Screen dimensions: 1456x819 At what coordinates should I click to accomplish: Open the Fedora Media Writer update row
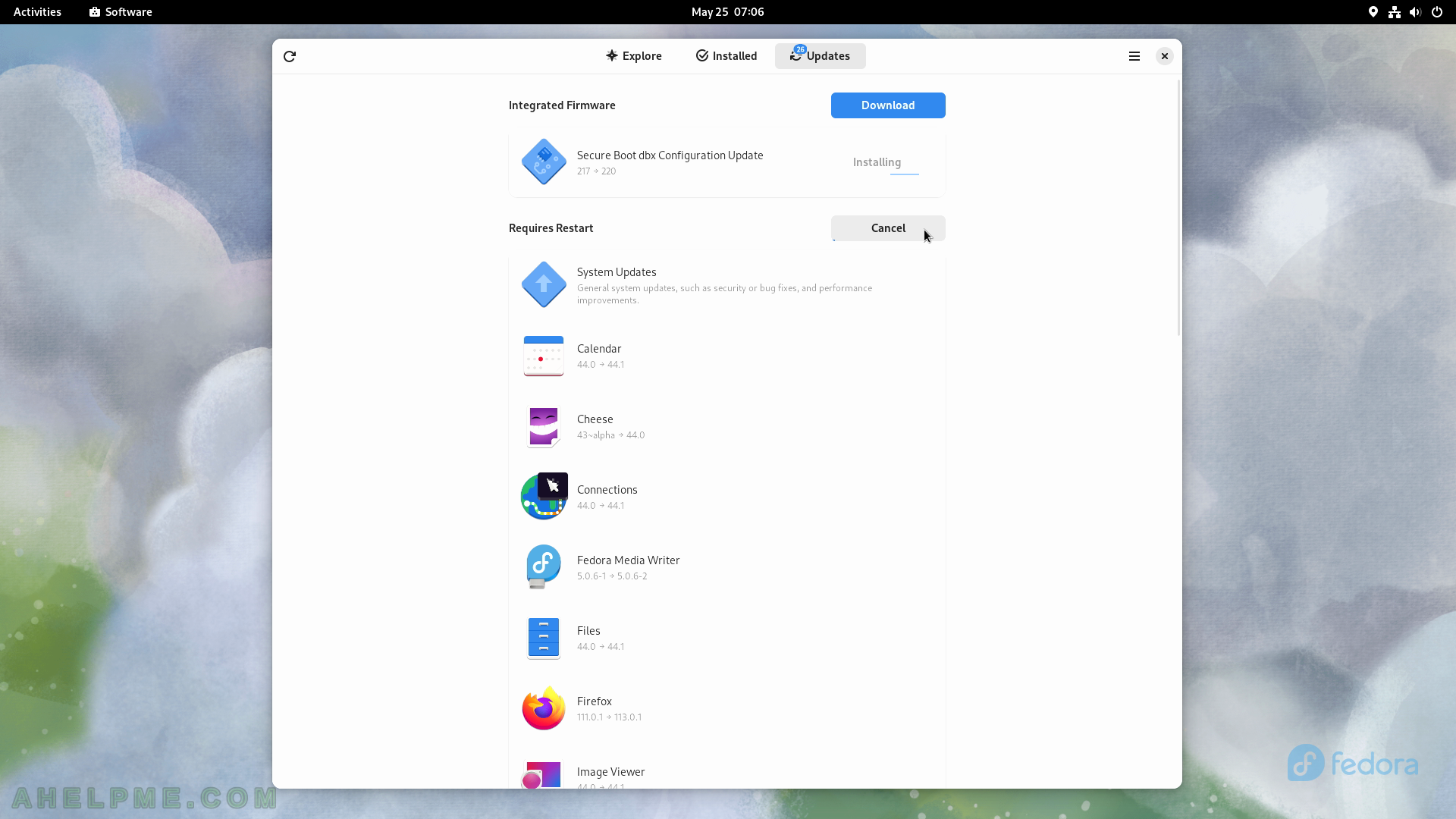coord(727,567)
